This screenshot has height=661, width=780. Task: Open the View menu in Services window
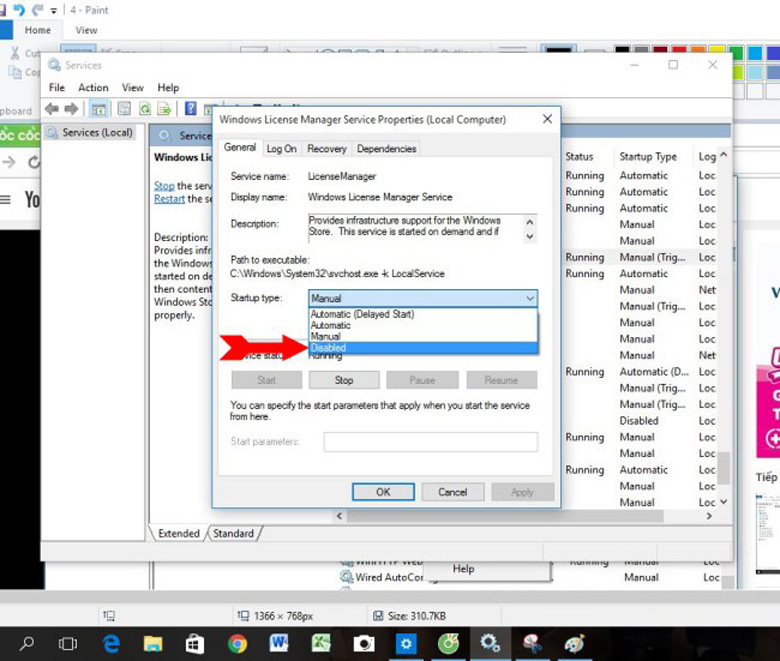click(133, 88)
